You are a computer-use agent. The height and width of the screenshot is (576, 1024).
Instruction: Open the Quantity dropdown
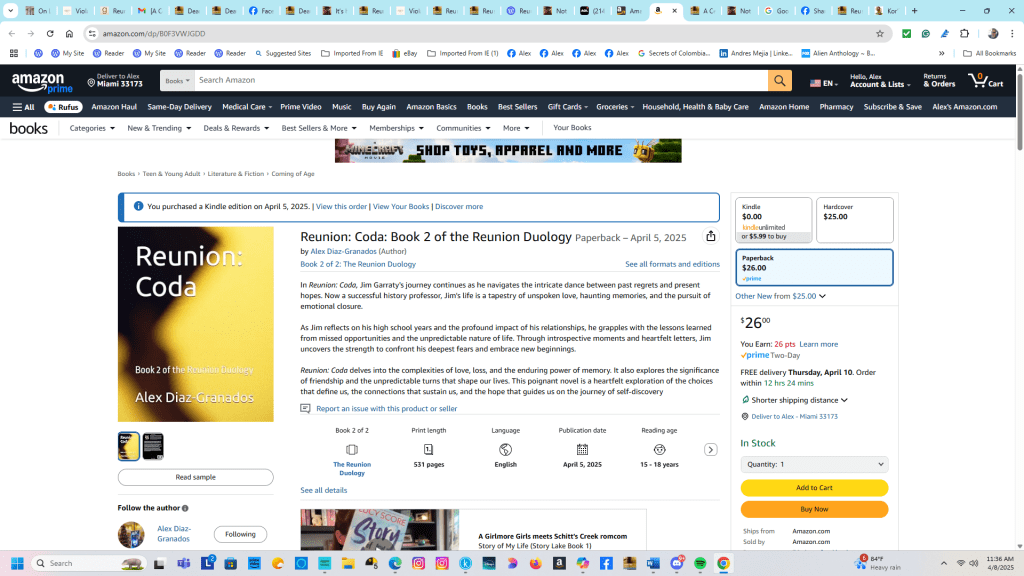814,464
